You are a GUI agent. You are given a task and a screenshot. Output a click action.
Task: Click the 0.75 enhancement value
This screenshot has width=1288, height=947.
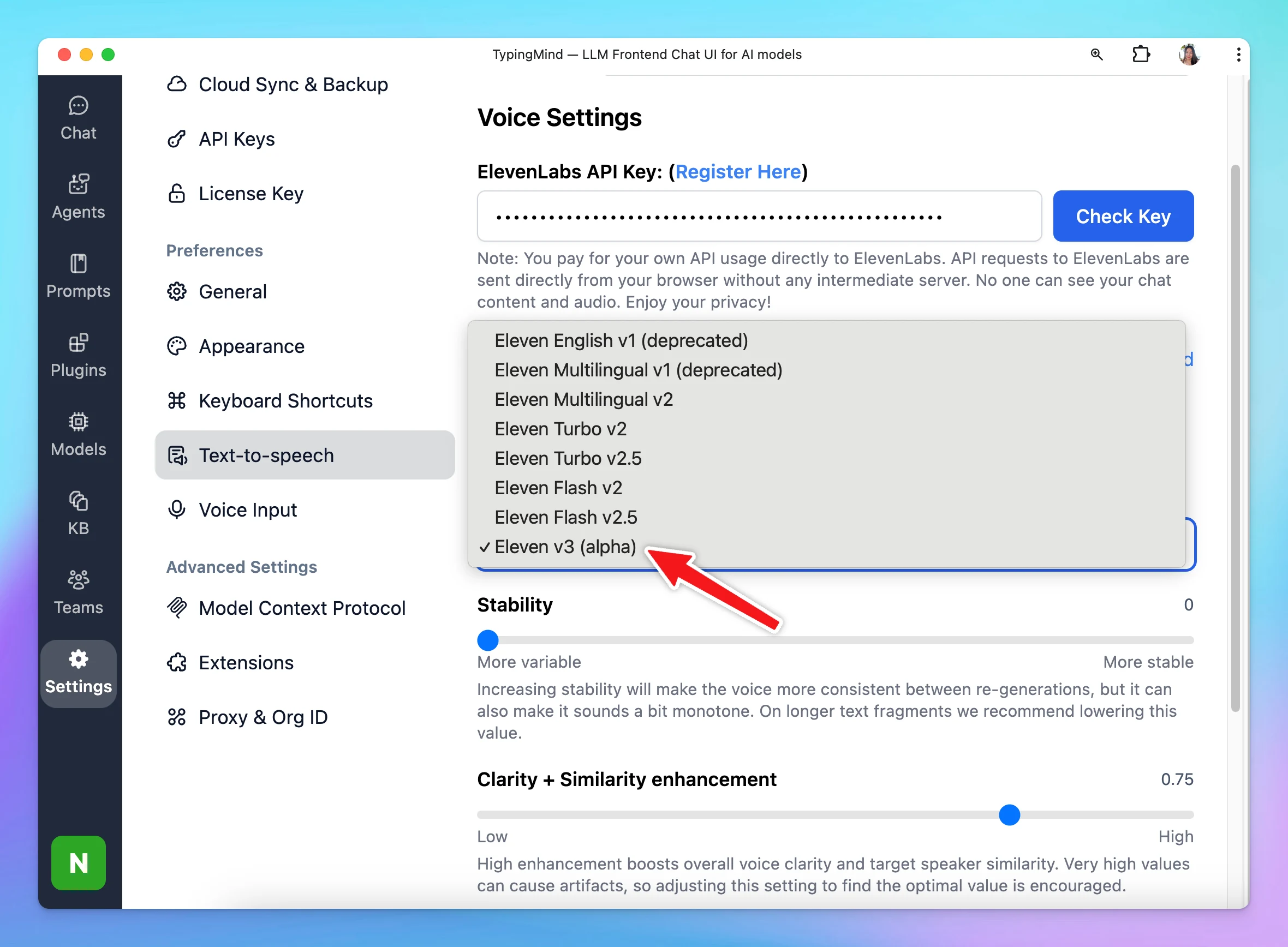coord(1177,779)
